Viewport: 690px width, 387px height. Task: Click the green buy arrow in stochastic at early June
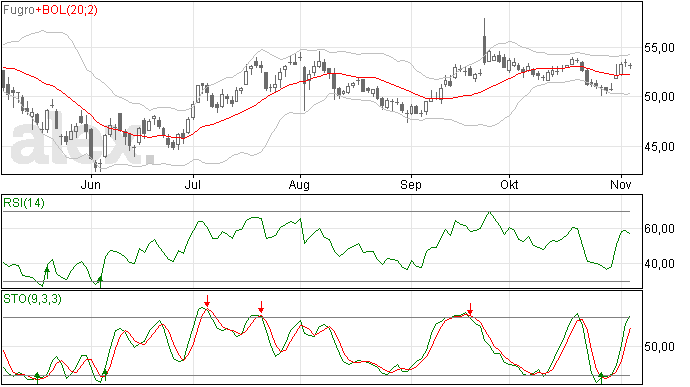(105, 375)
